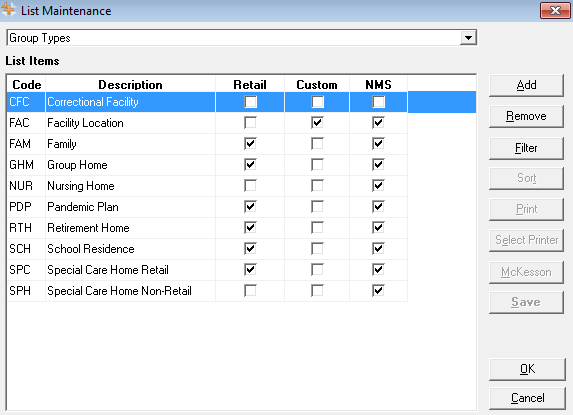Select the Retirement Home row
The image size is (573, 415).
point(207,228)
